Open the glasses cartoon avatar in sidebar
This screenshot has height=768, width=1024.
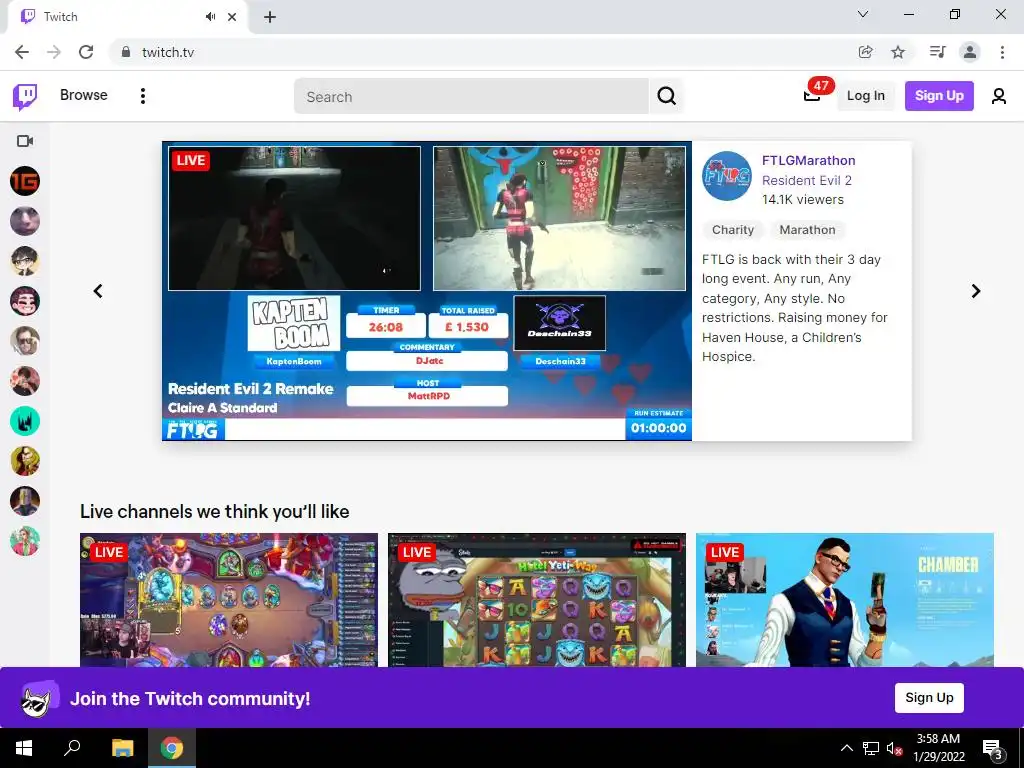[25, 261]
